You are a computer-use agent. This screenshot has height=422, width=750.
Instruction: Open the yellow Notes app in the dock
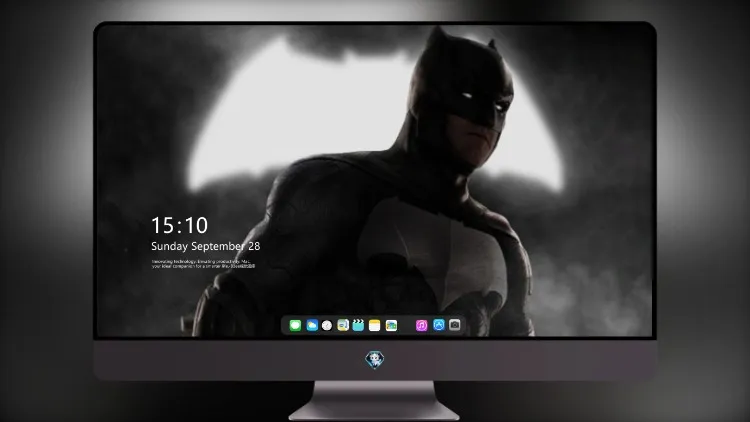point(375,325)
